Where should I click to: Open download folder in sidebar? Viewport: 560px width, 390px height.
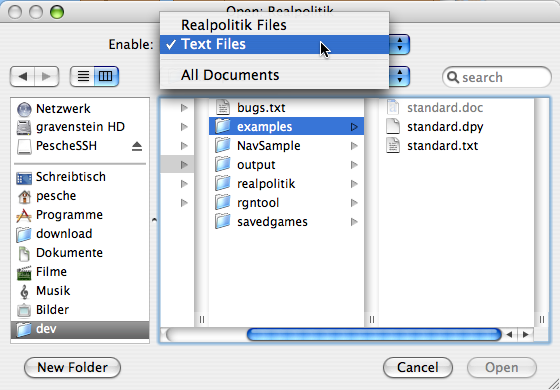(x=79, y=234)
